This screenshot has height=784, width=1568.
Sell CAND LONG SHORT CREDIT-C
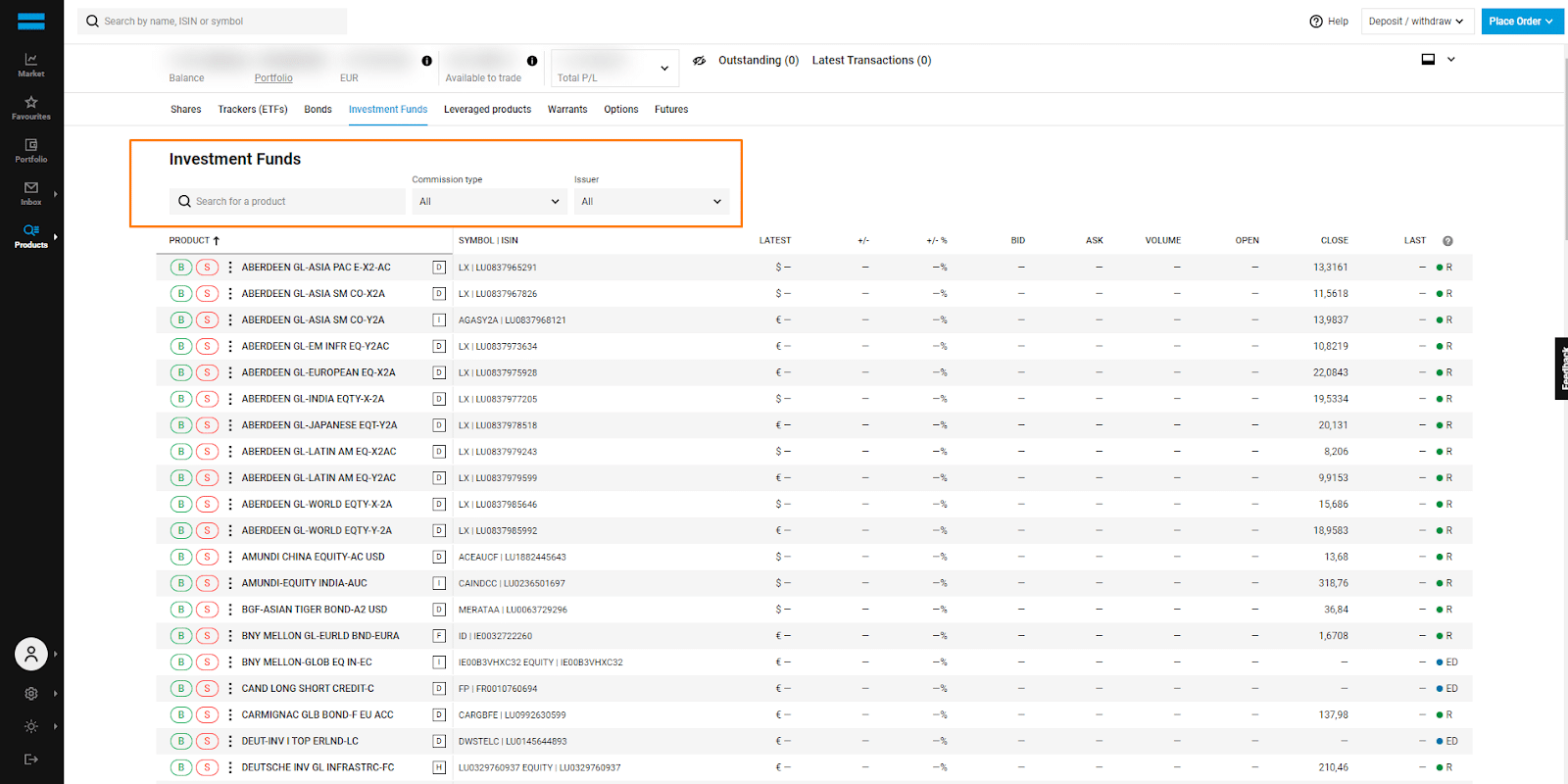pos(207,688)
